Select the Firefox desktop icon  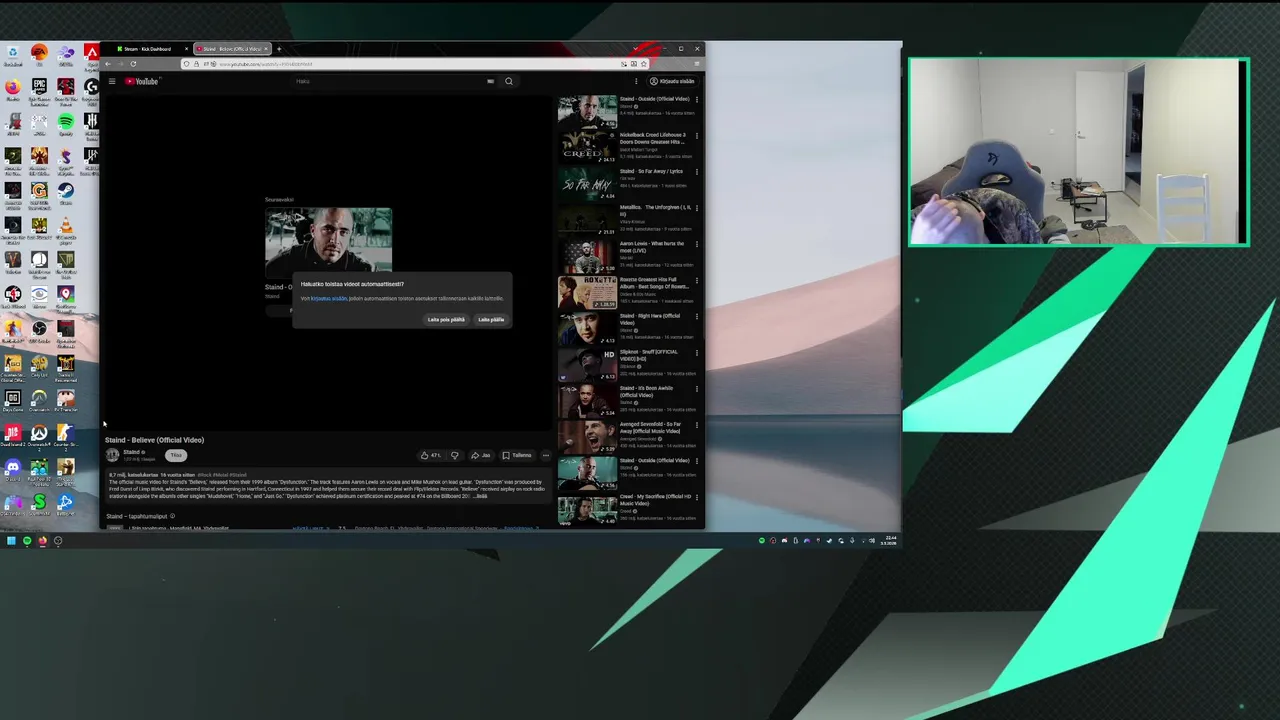tap(13, 90)
